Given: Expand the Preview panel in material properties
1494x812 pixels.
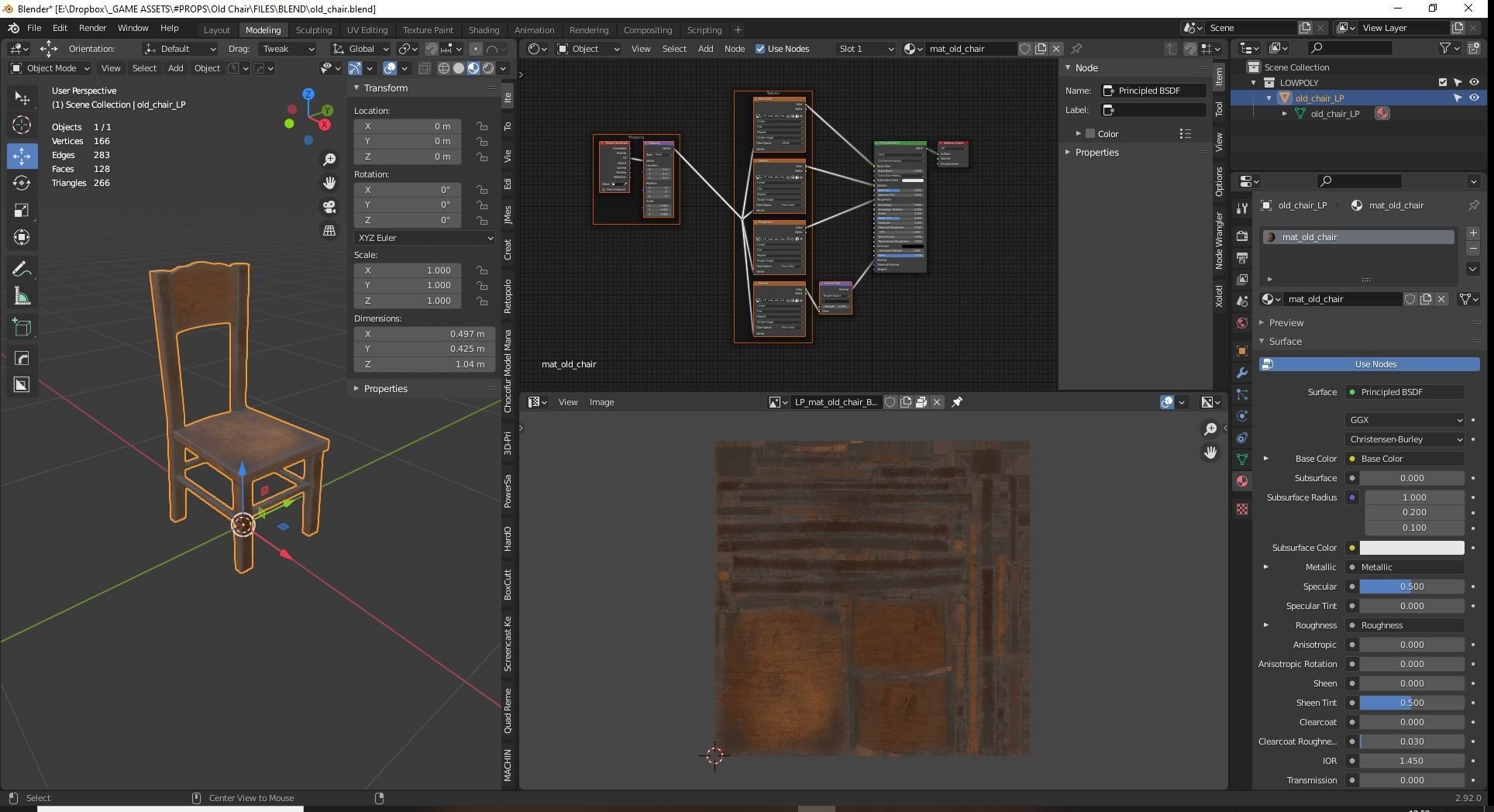Looking at the screenshot, I should pos(1286,322).
